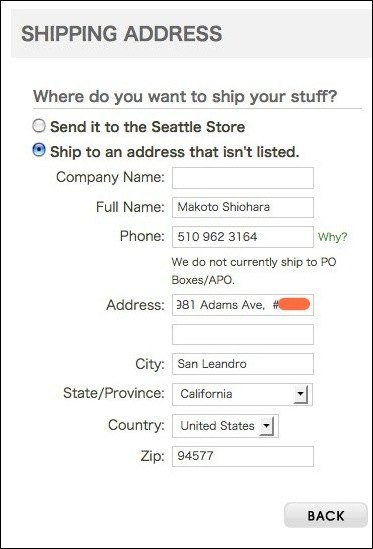Click the BACK button
The width and height of the screenshot is (373, 549).
tap(326, 515)
